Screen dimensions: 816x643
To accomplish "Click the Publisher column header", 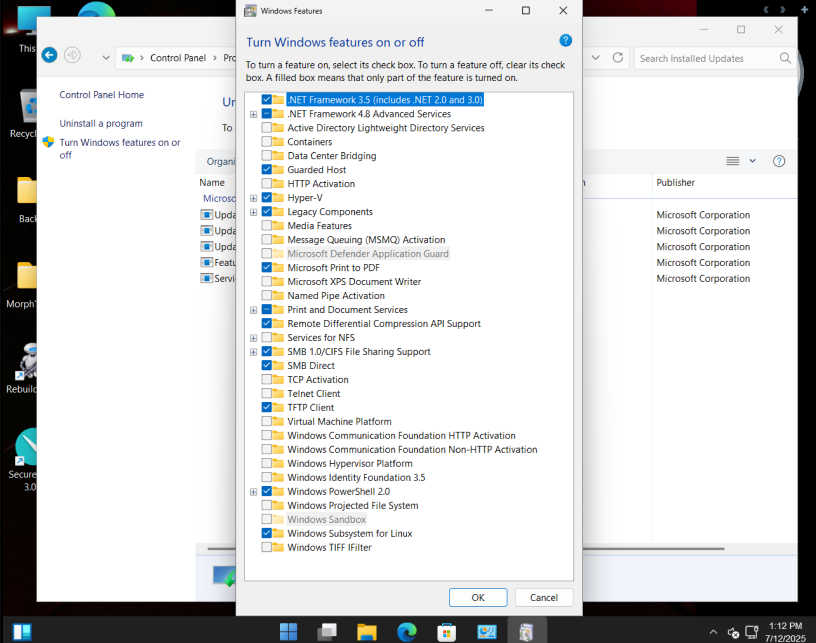I will pos(675,183).
